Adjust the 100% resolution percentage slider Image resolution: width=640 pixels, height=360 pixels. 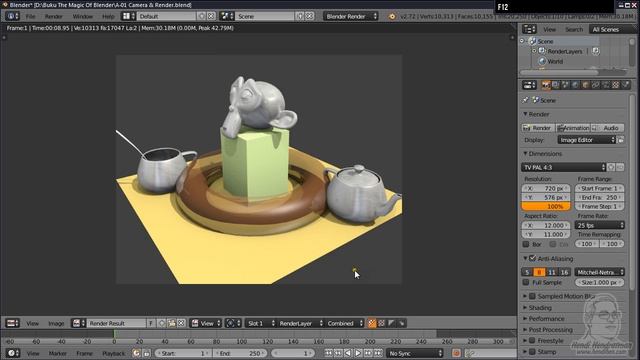tap(546, 206)
